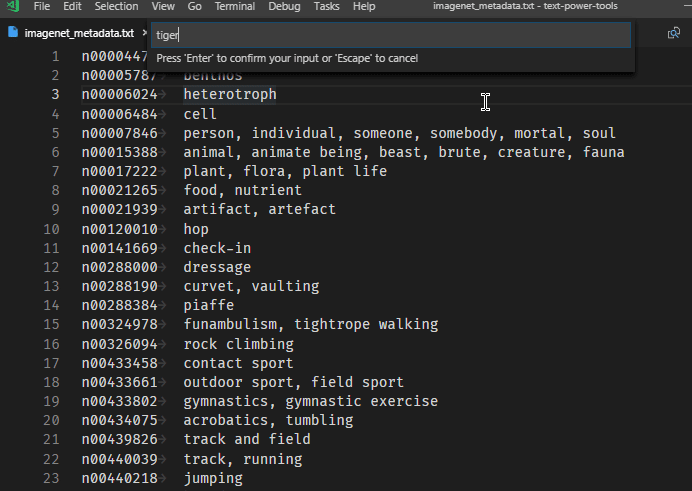Click the file icon on imagenet_metadata.txt tab
692x491 pixels.
pyautogui.click(x=13, y=33)
